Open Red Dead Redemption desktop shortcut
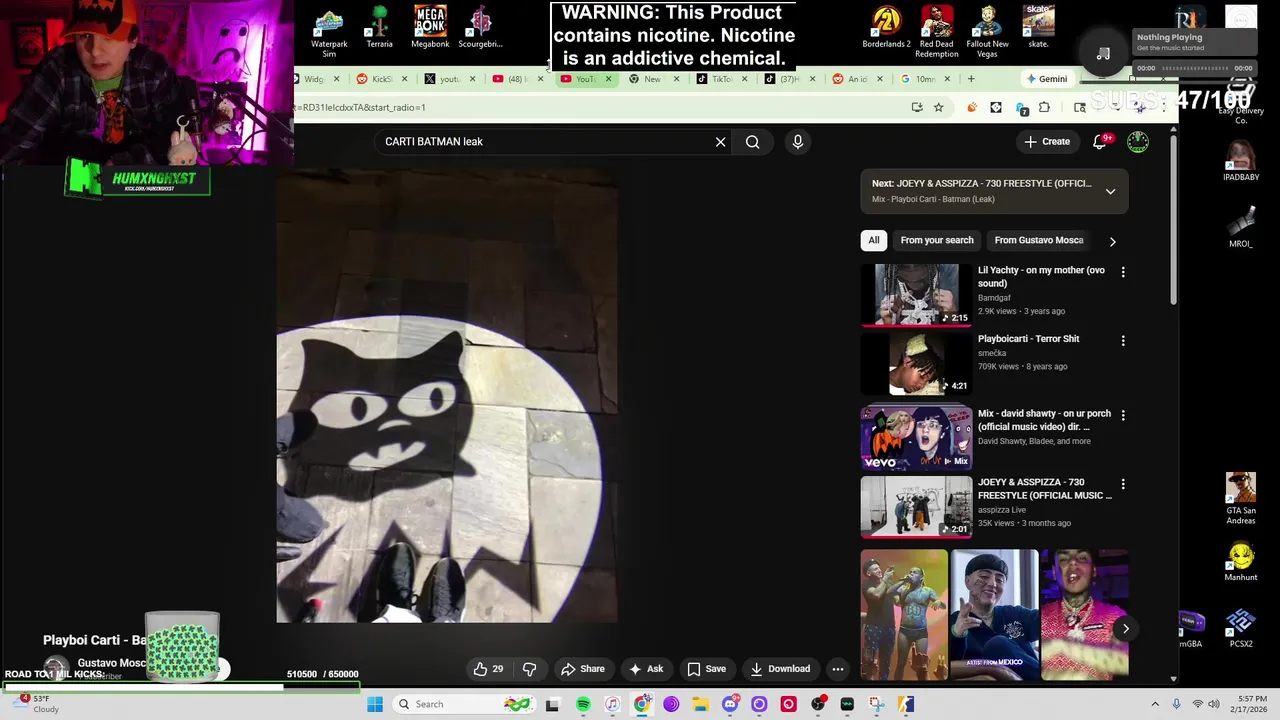The image size is (1280, 720). click(937, 32)
